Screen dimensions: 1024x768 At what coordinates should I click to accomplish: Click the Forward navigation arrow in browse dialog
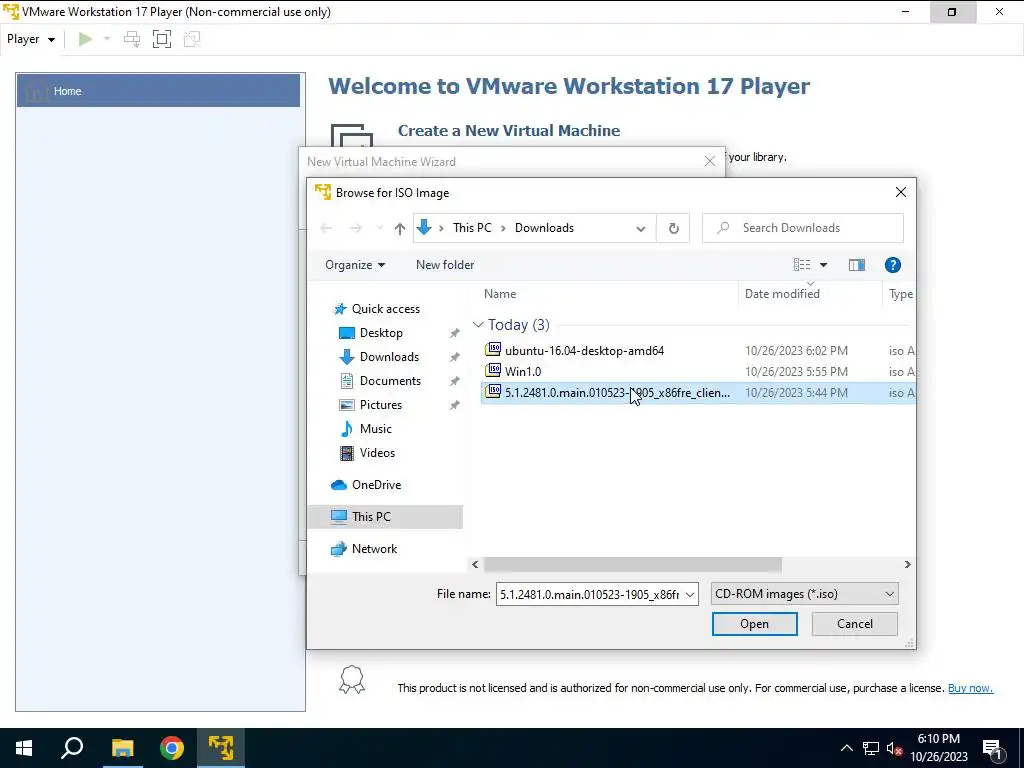pos(355,228)
